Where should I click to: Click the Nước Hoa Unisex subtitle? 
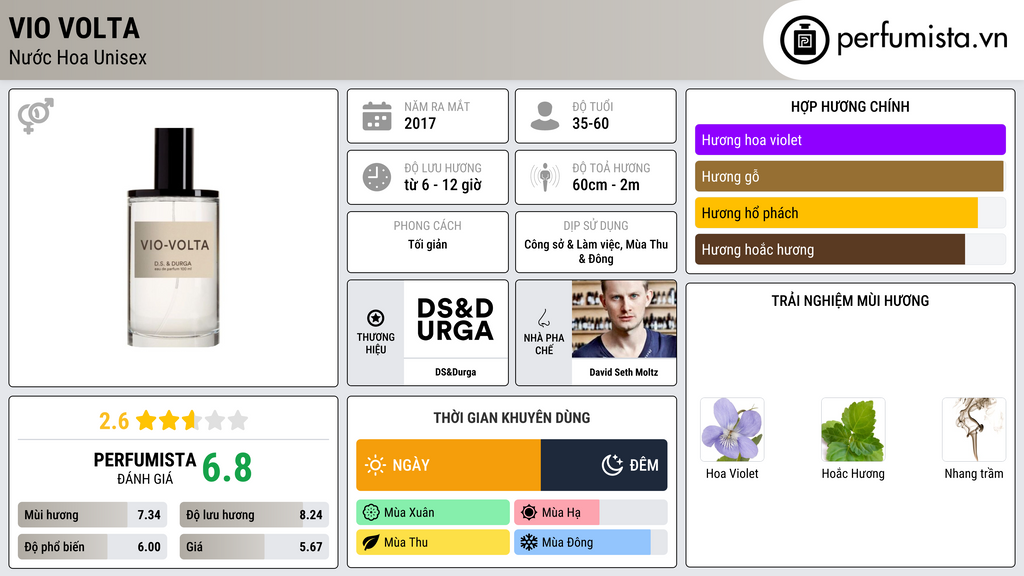(78, 58)
